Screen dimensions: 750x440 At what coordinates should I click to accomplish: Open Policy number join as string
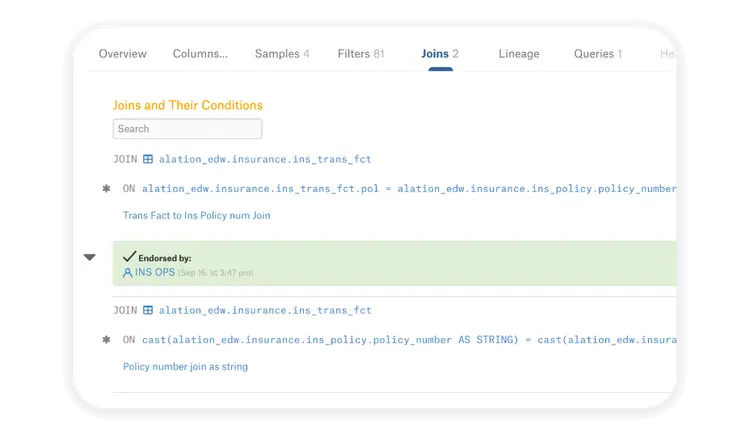point(186,366)
